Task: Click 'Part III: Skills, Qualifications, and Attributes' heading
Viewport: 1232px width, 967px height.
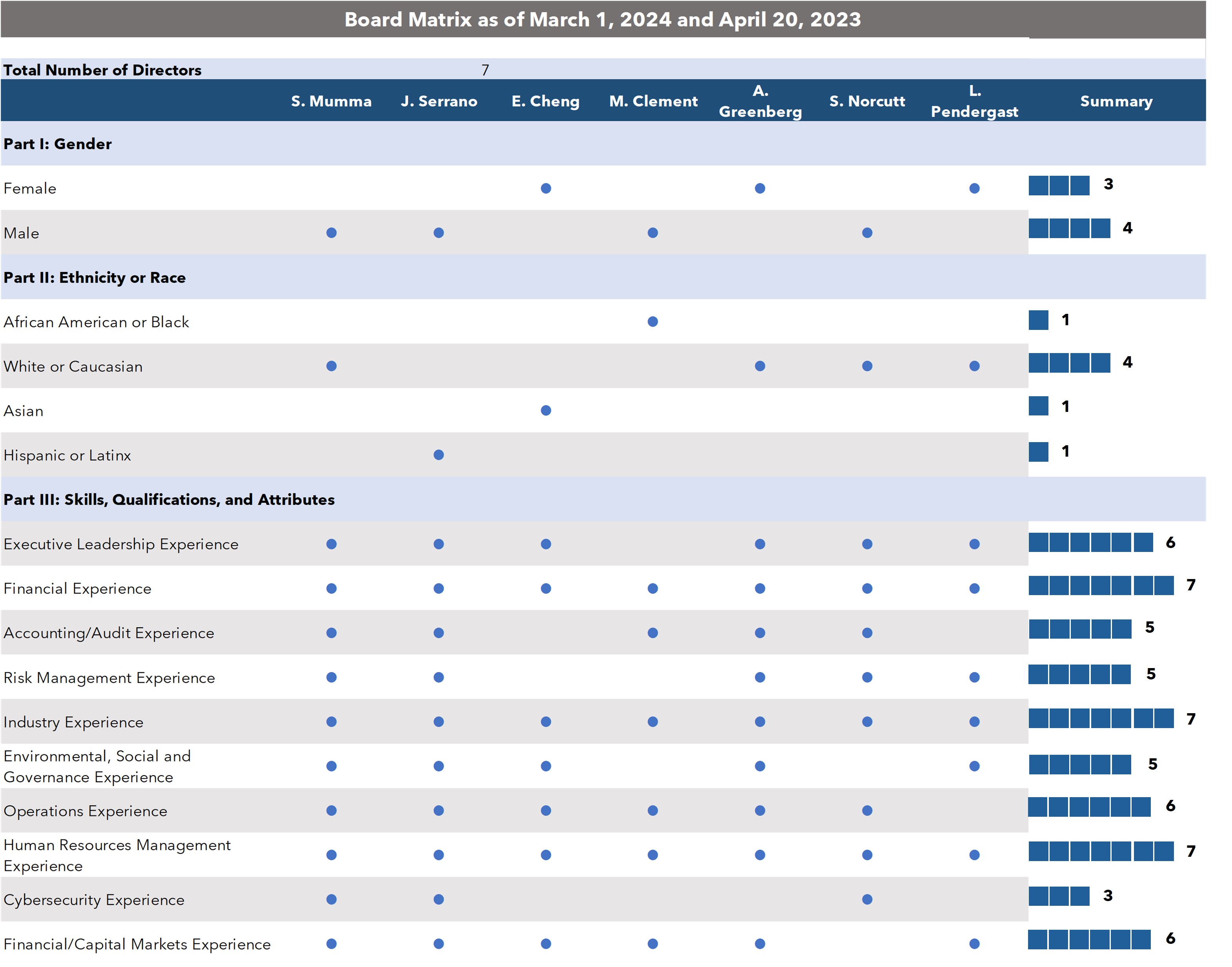Action: click(169, 499)
